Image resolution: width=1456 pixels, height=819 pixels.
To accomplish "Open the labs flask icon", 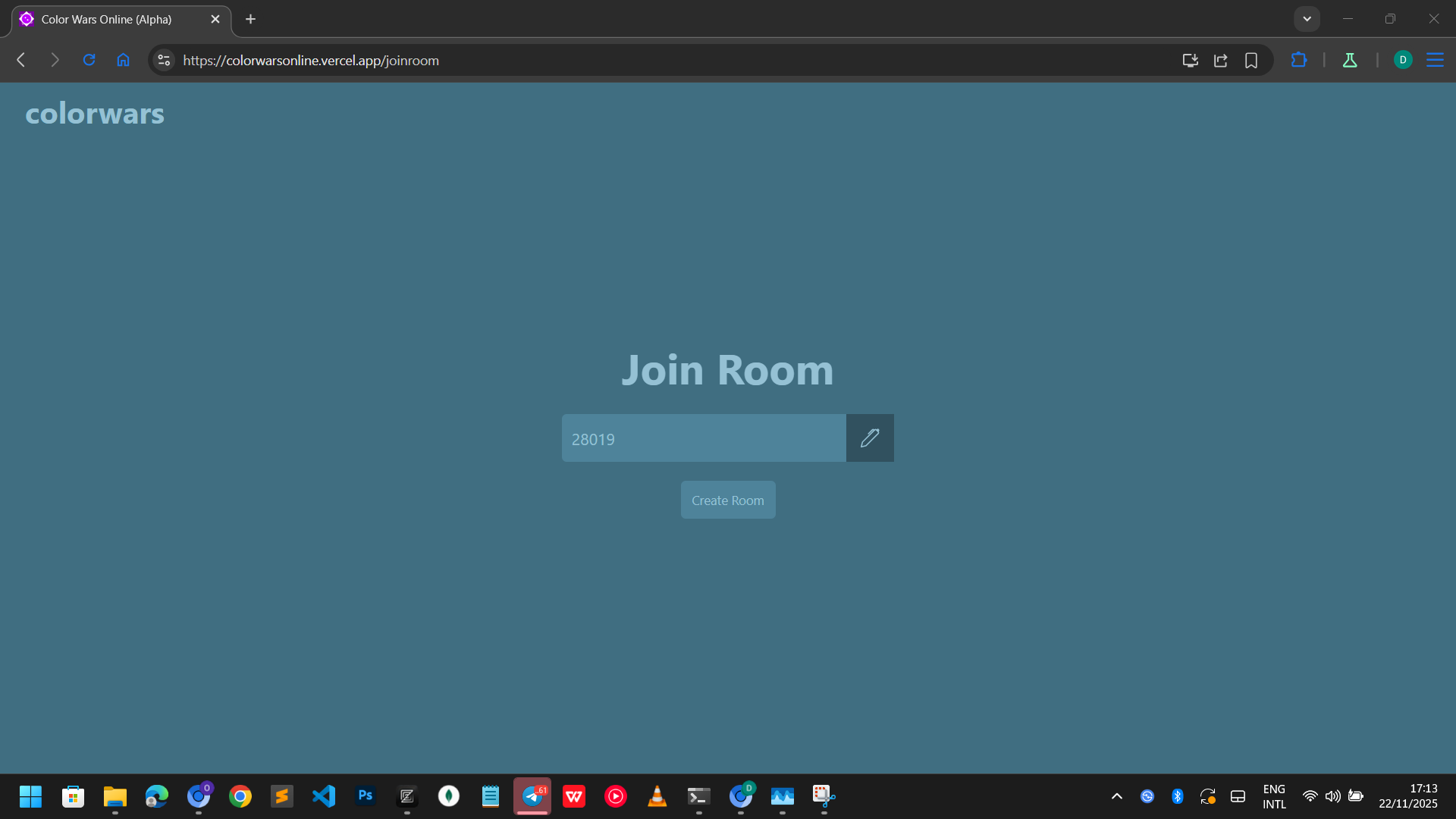I will point(1350,60).
